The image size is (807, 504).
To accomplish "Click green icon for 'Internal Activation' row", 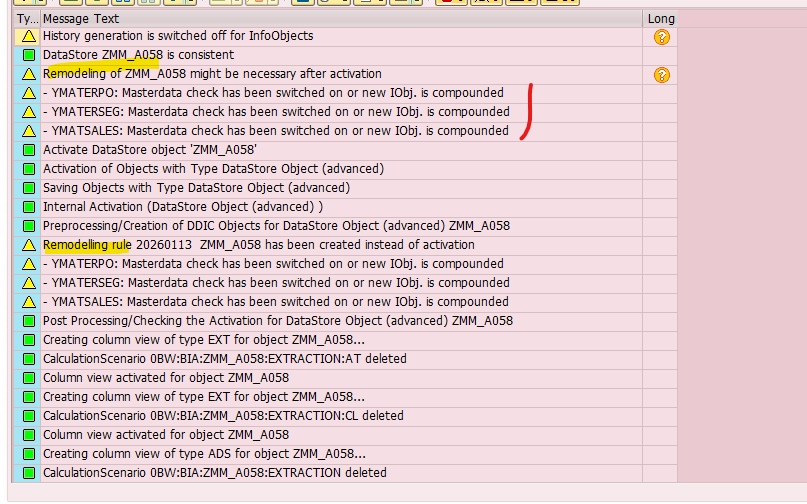I will (x=29, y=207).
